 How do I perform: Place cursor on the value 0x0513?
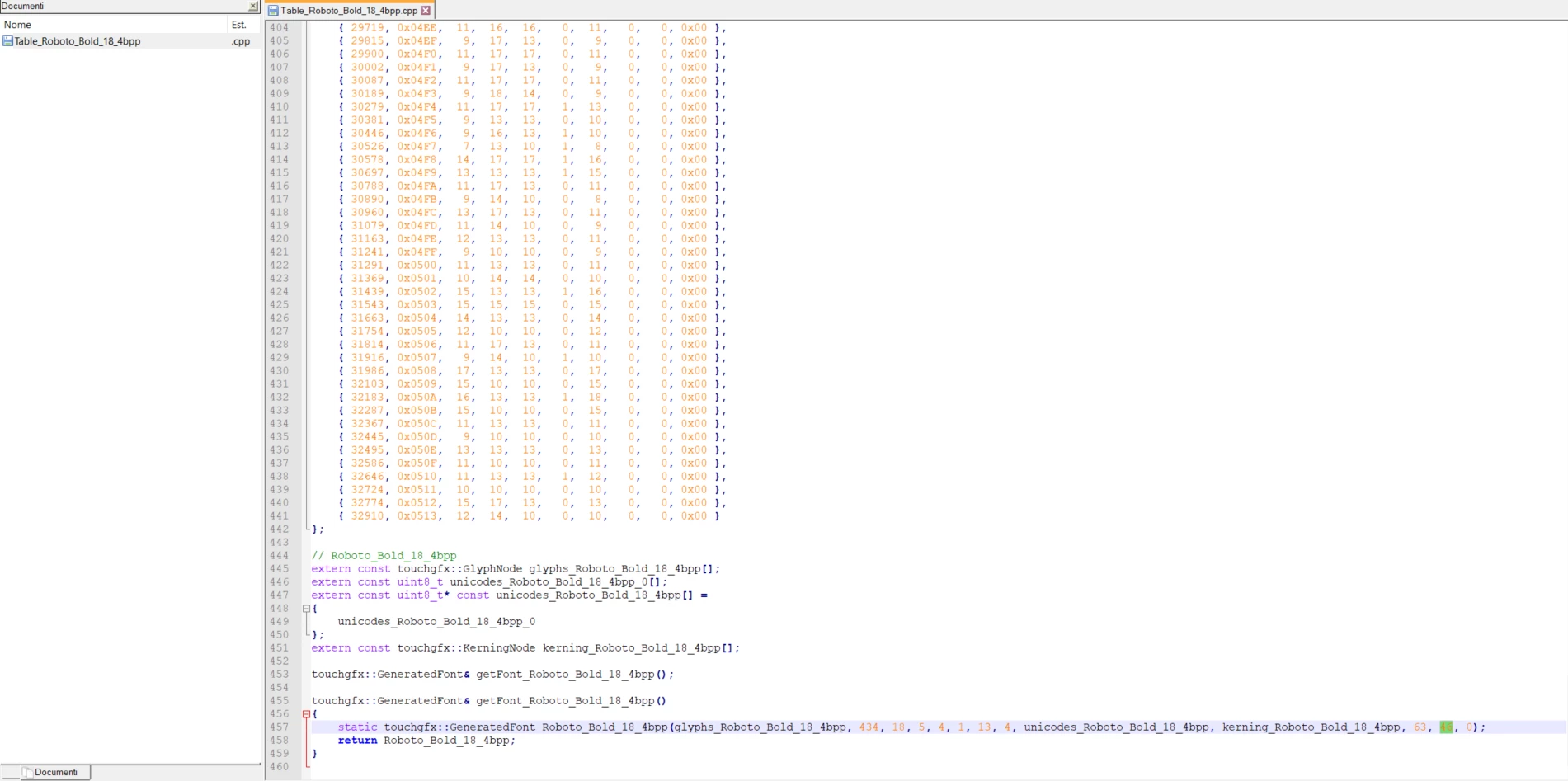(x=417, y=516)
